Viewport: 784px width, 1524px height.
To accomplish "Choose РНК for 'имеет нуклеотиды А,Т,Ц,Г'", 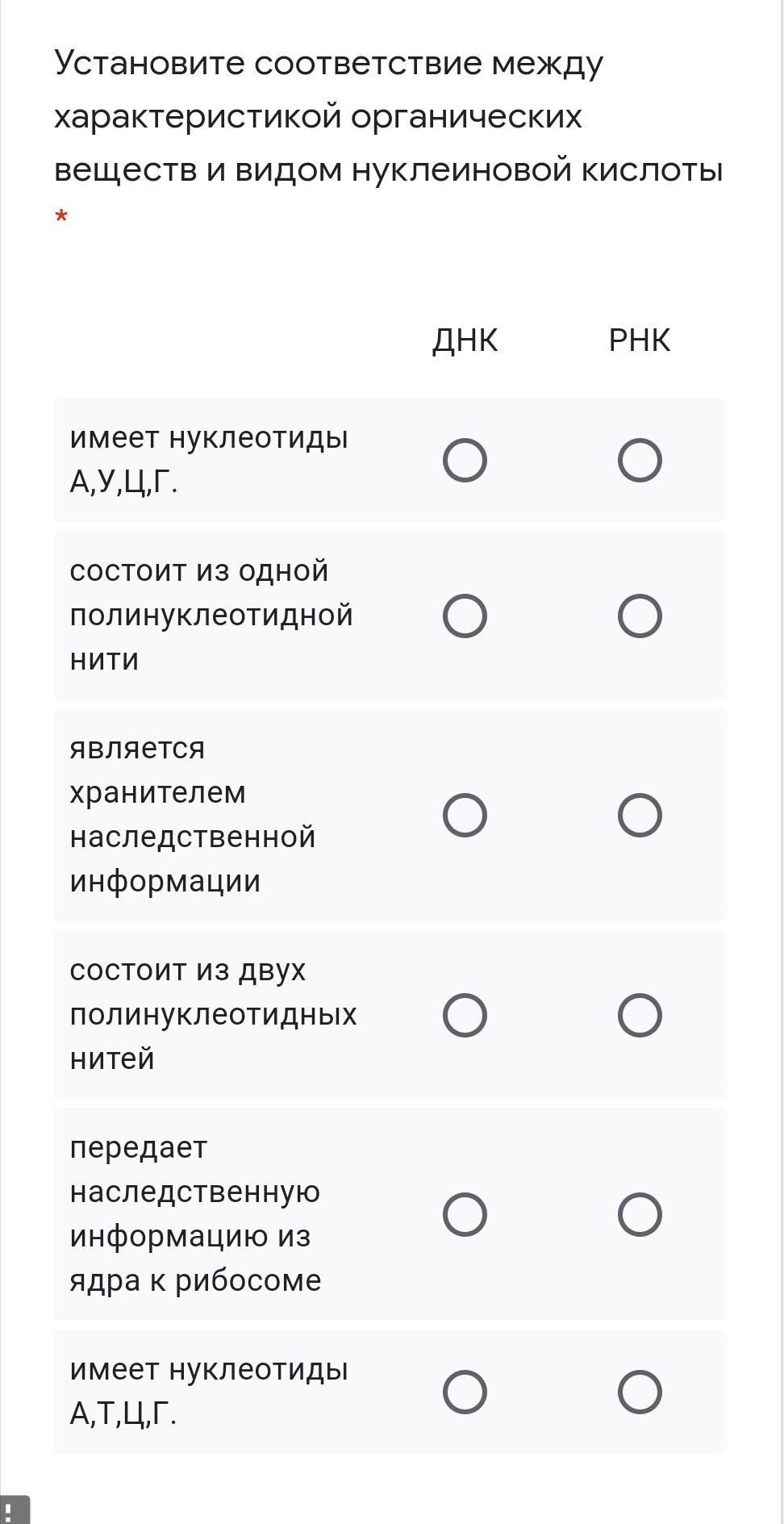I will click(x=640, y=1392).
